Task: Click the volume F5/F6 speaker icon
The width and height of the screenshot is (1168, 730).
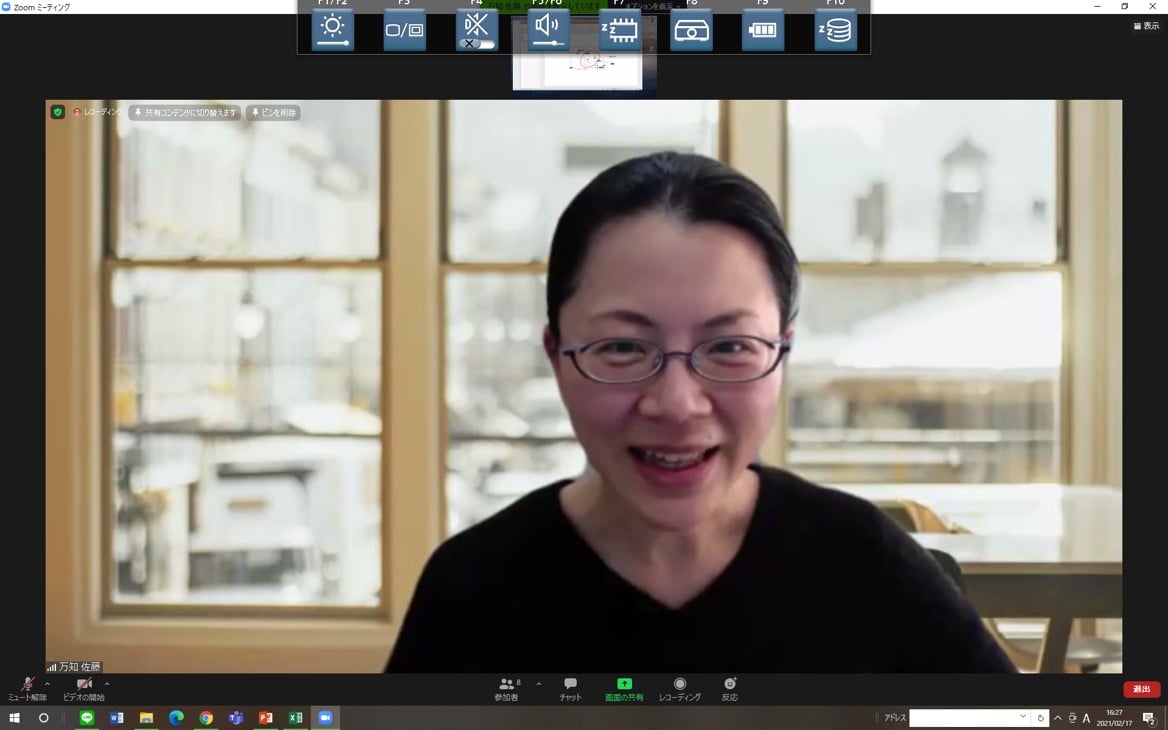Action: click(x=548, y=29)
